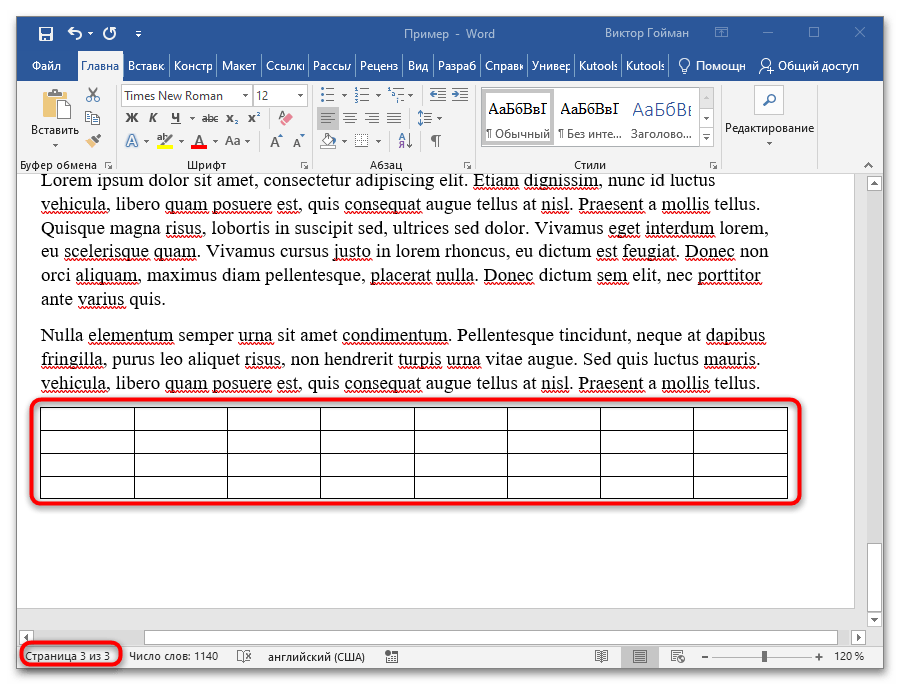Apply the red font color

199,141
